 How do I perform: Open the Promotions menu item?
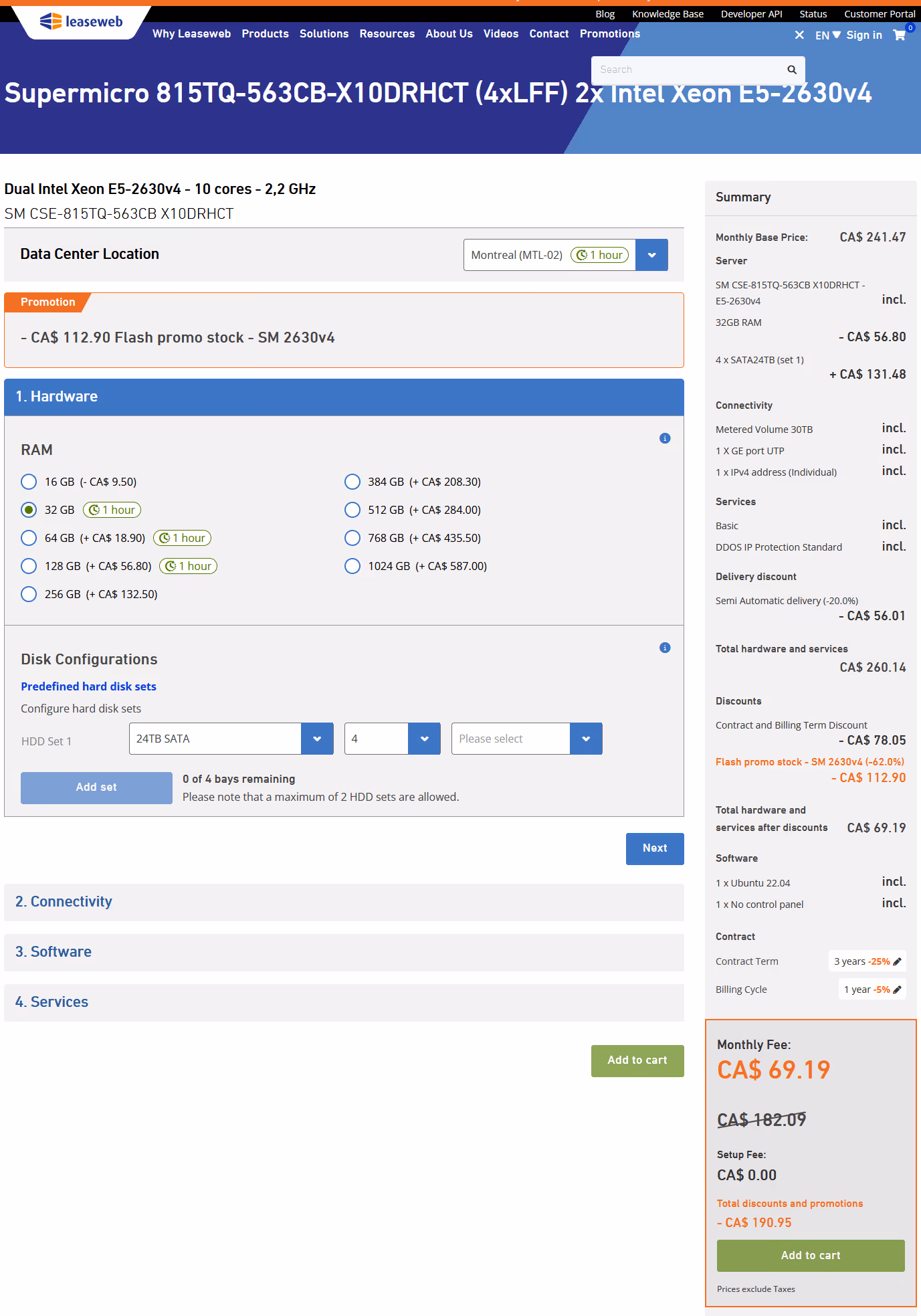click(x=610, y=33)
